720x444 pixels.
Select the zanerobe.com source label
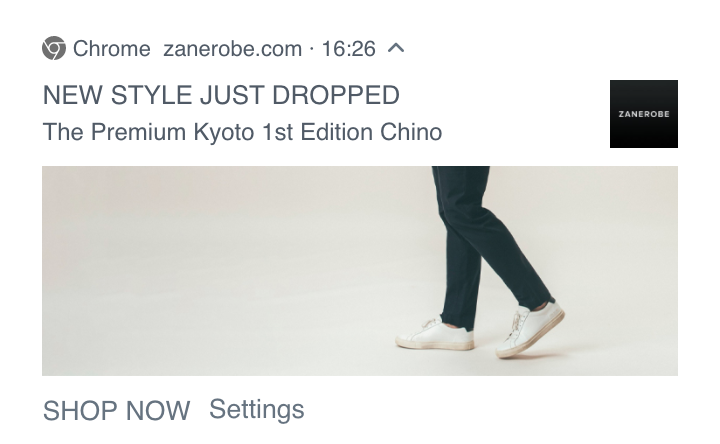point(232,49)
